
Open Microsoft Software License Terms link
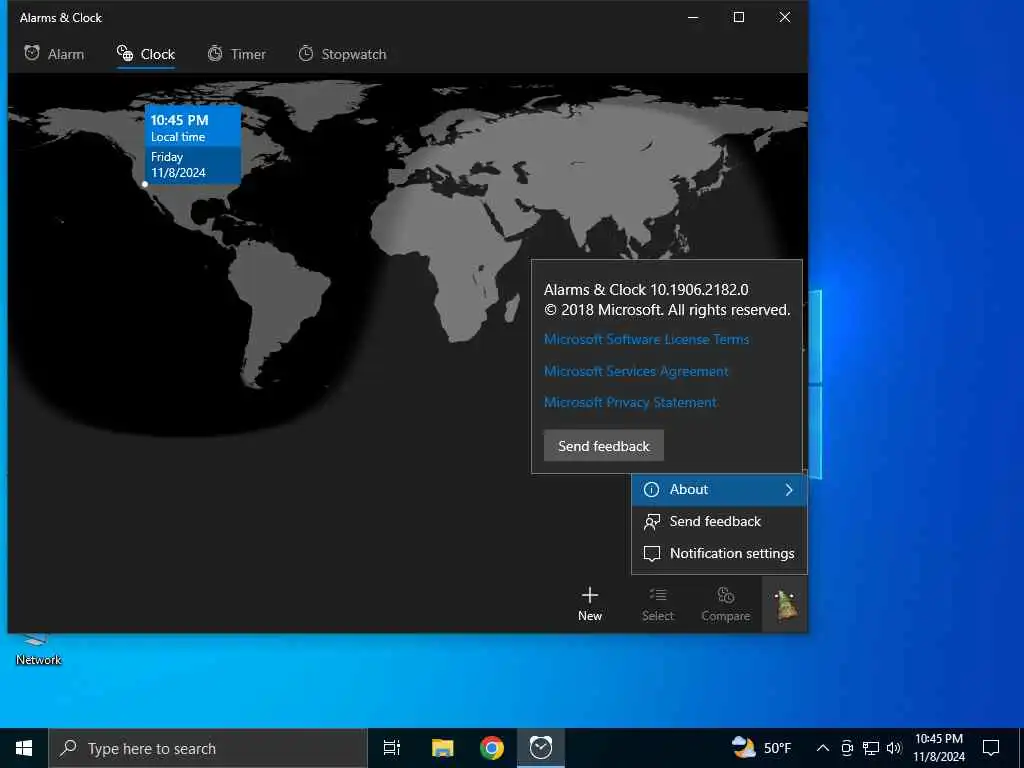(x=647, y=339)
